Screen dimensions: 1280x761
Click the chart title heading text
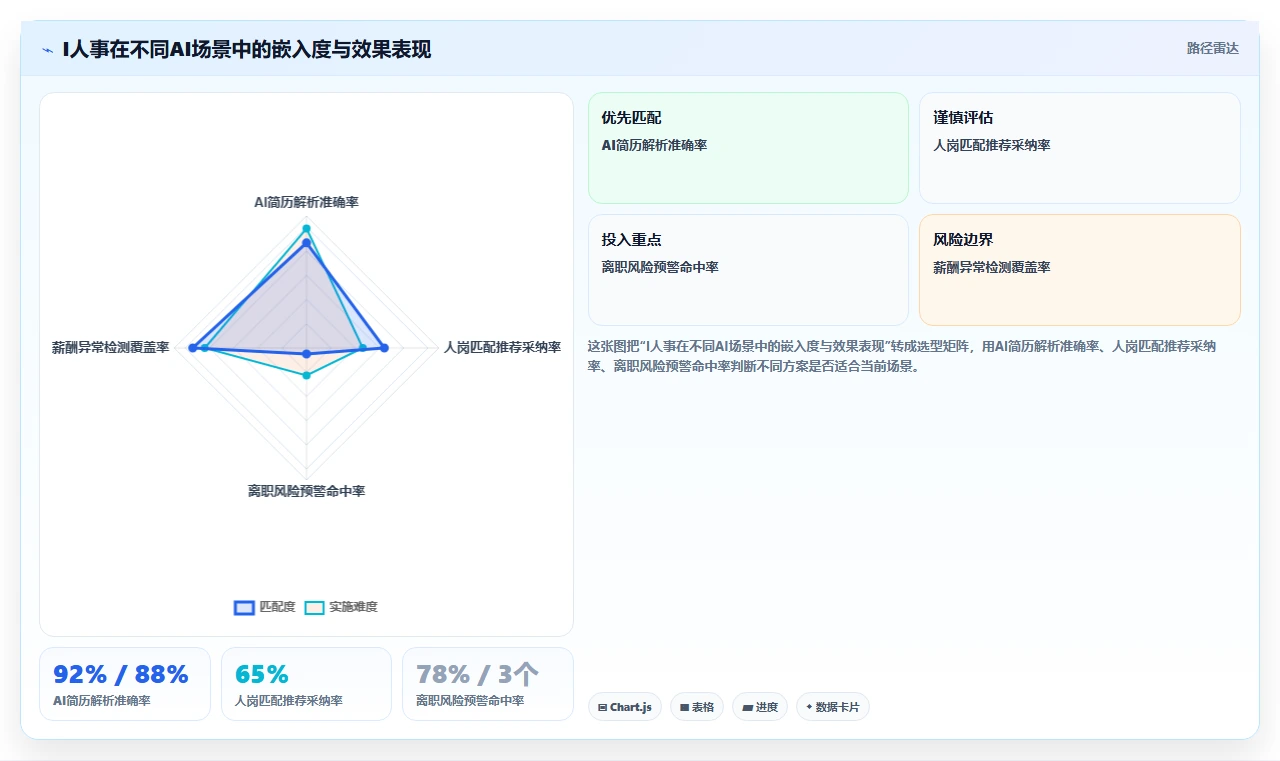[x=246, y=50]
